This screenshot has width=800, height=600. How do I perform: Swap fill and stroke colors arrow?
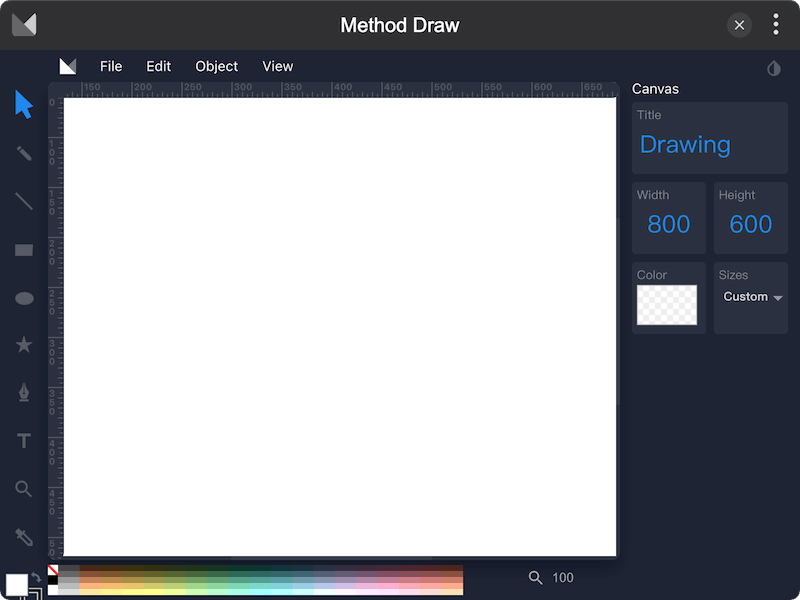pos(36,577)
